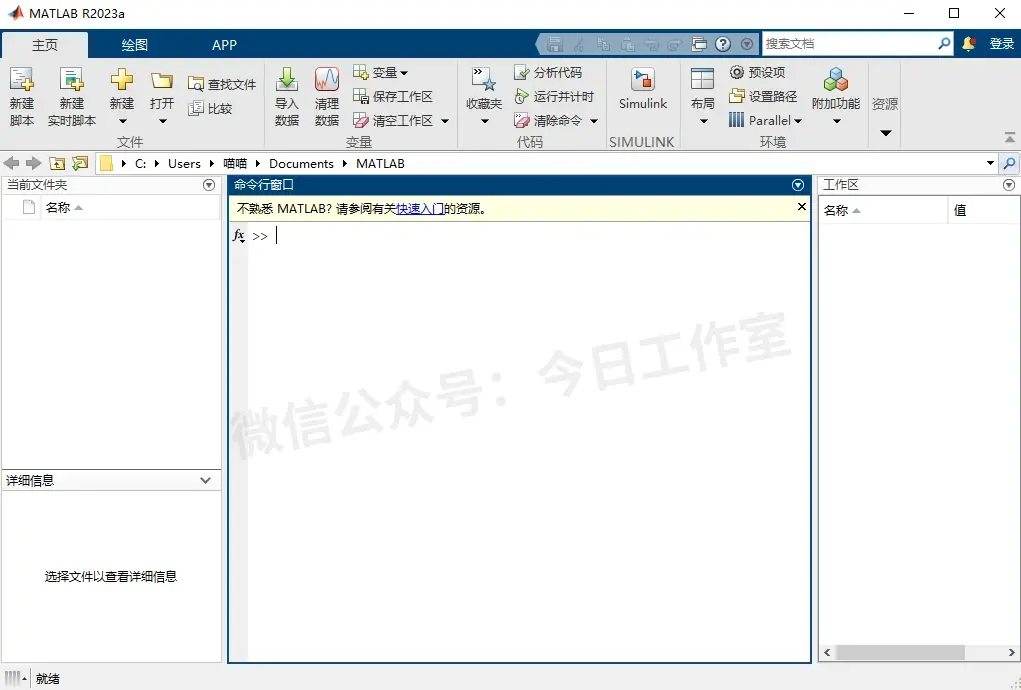Open quick access toolbar options dropdown
1021x690 pixels.
click(x=747, y=44)
